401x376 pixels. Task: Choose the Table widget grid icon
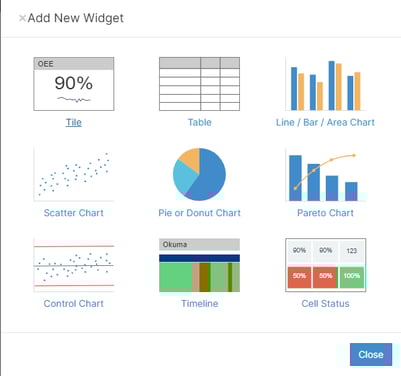(199, 84)
